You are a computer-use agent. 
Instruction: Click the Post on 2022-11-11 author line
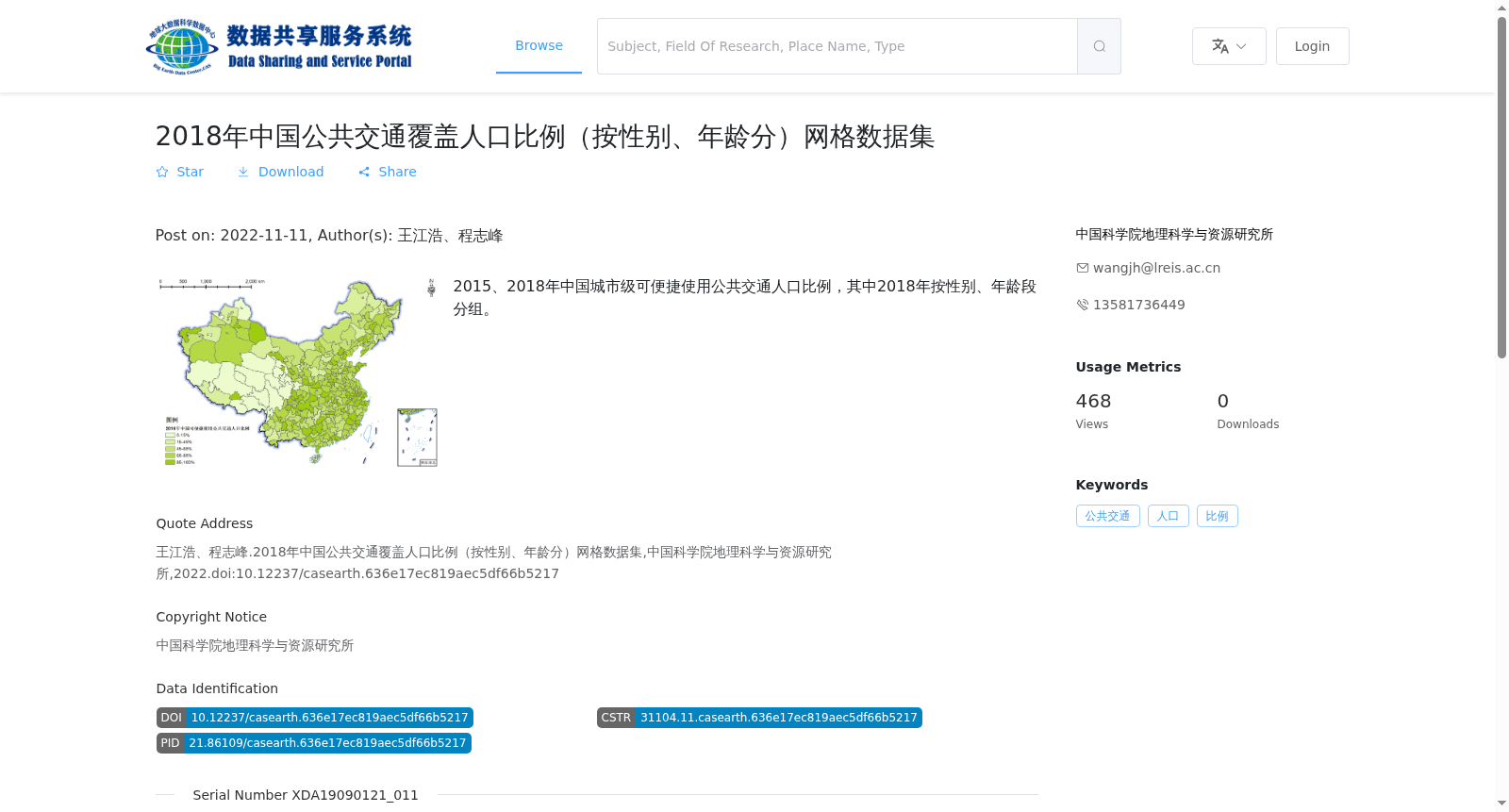coord(329,236)
